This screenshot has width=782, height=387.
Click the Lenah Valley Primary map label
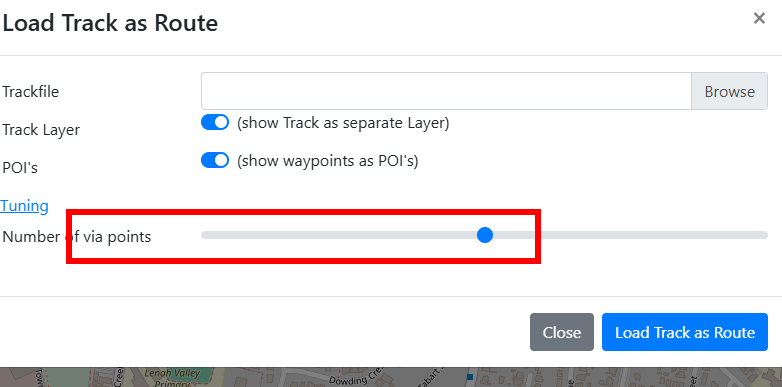pyautogui.click(x=172, y=378)
